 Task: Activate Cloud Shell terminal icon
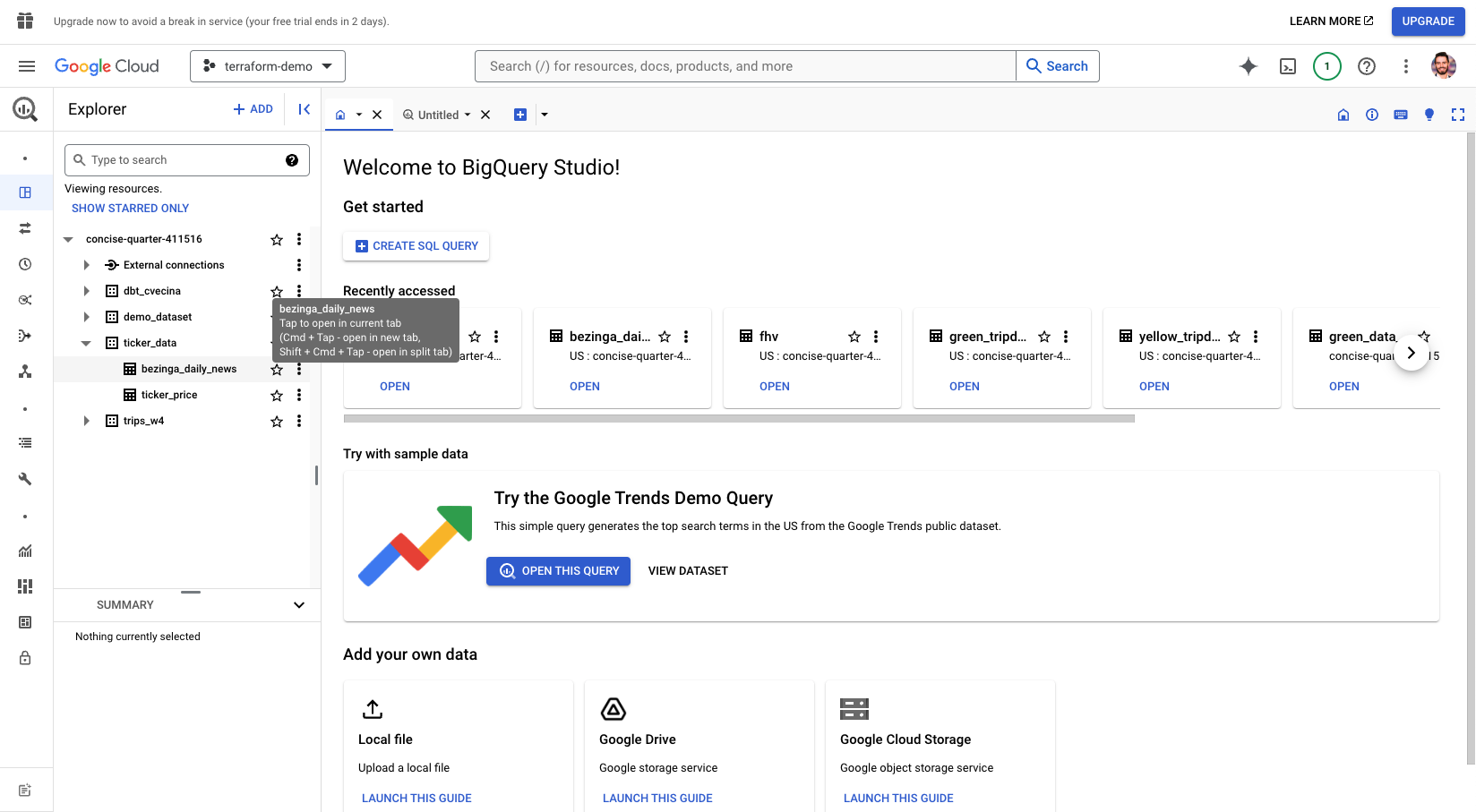pos(1288,66)
